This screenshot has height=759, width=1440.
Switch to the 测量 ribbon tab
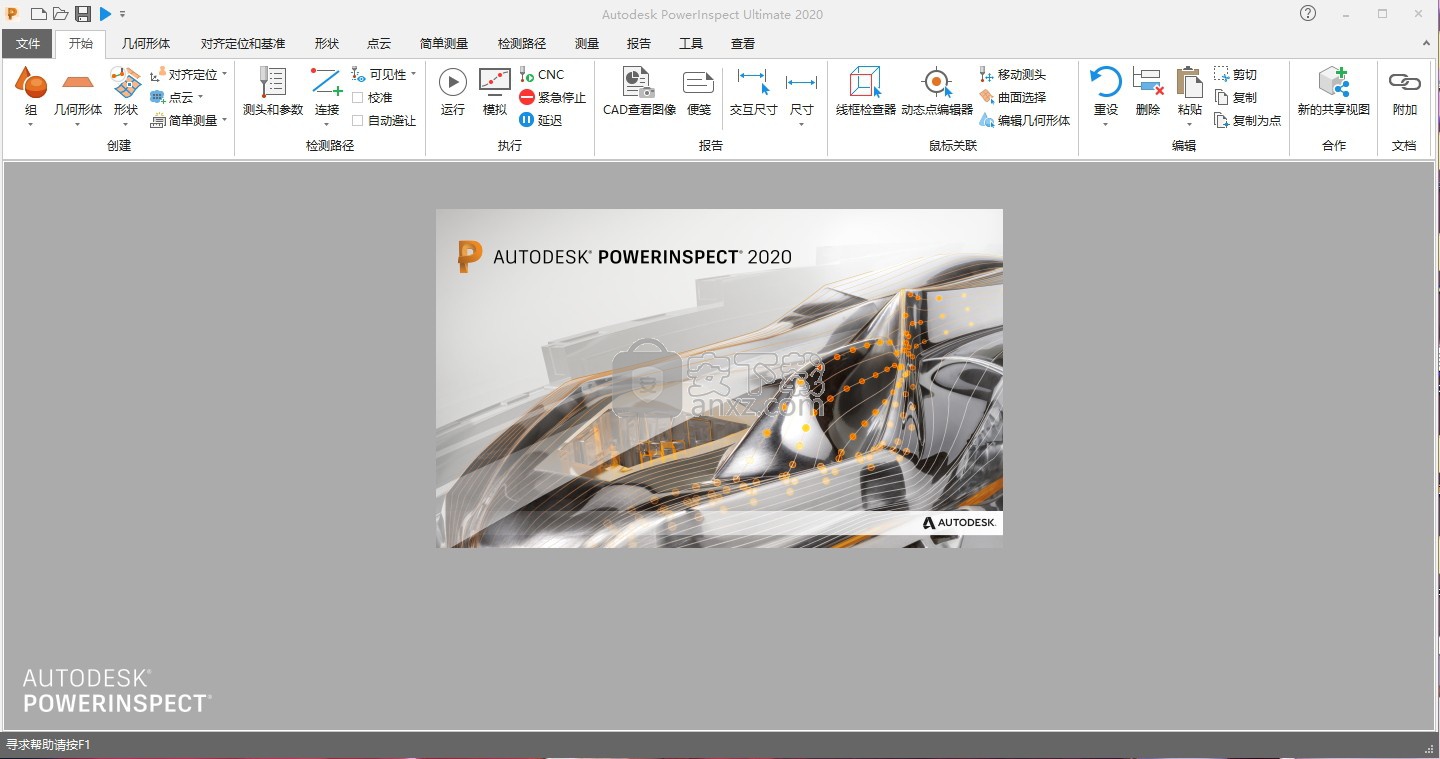point(587,44)
